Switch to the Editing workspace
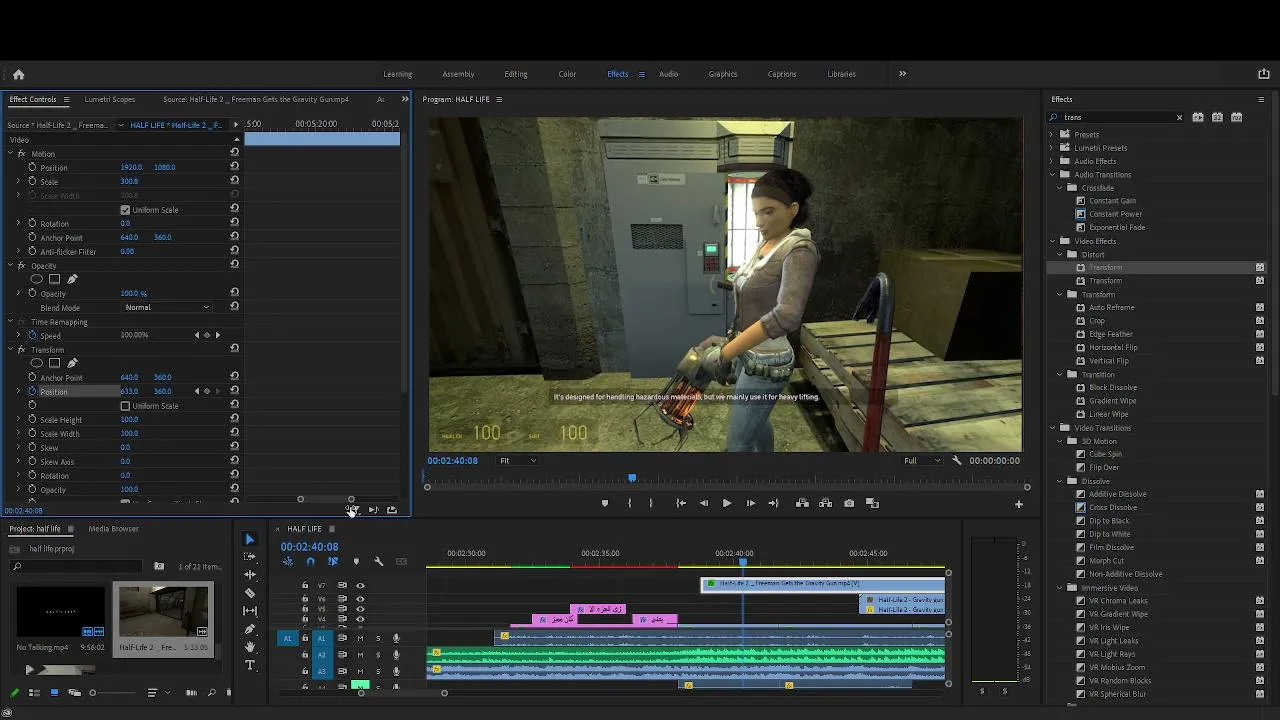Screen dimensions: 1280x720 pyautogui.click(x=516, y=74)
